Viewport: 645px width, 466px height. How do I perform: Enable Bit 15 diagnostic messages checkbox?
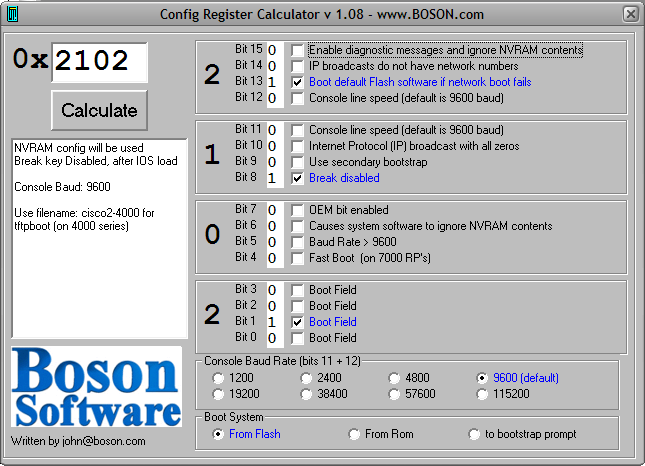point(297,50)
